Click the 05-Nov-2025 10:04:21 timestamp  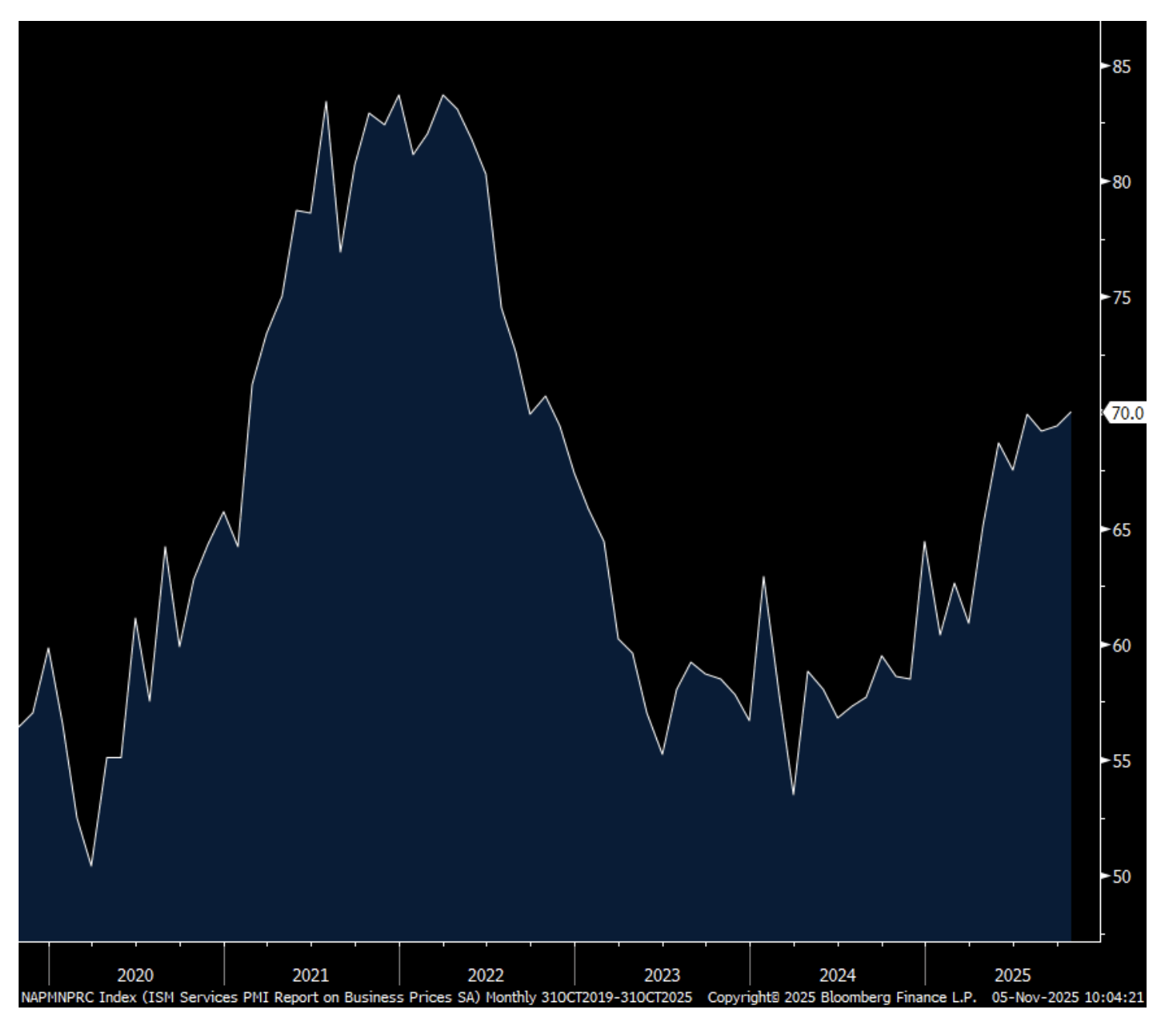[x=1068, y=997]
